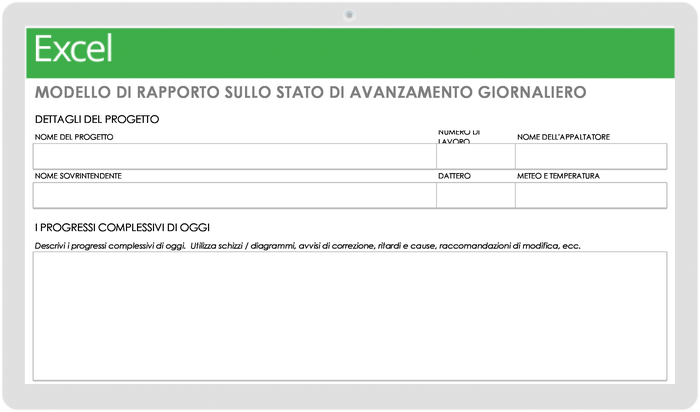700x412 pixels.
Task: Click the 'NOME DEL PROGETTO' label
Action: (x=74, y=137)
